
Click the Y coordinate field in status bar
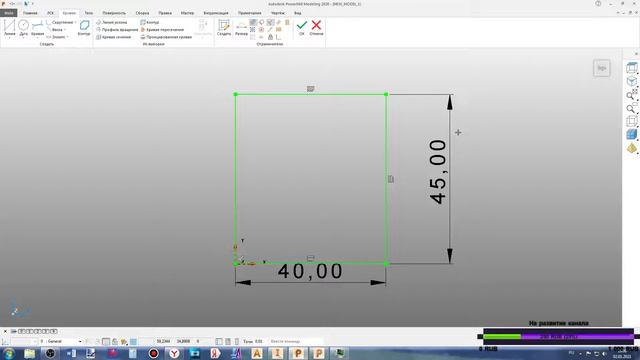click(x=183, y=341)
